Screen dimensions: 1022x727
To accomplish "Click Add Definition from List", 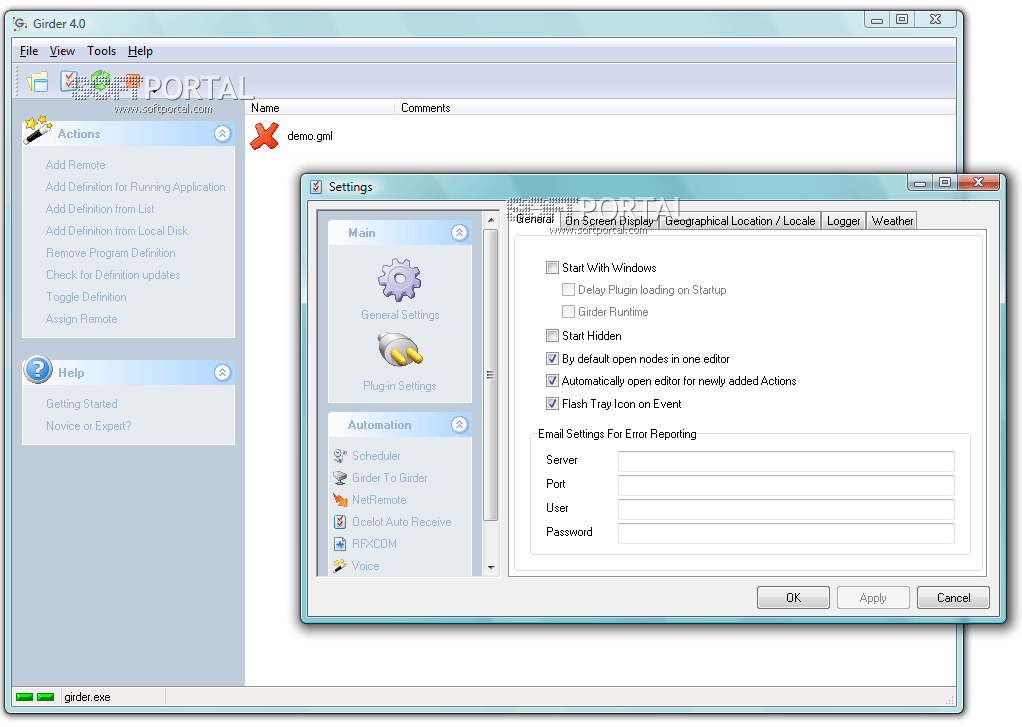I will coord(100,209).
